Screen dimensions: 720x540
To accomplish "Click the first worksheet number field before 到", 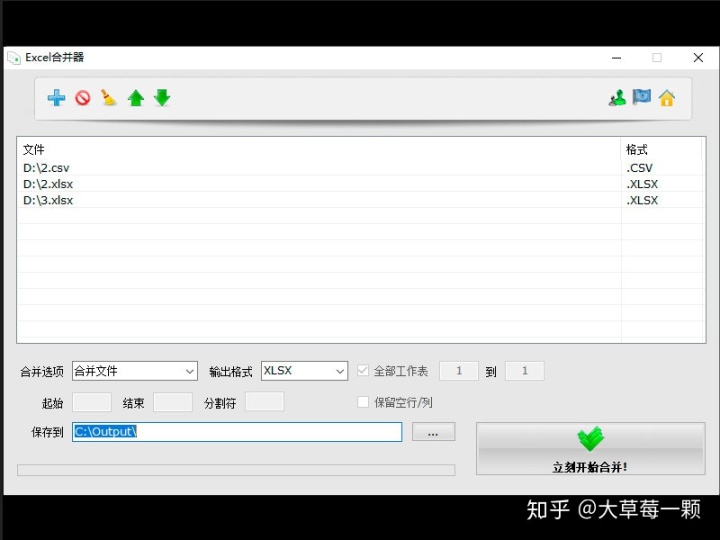I will 459,371.
